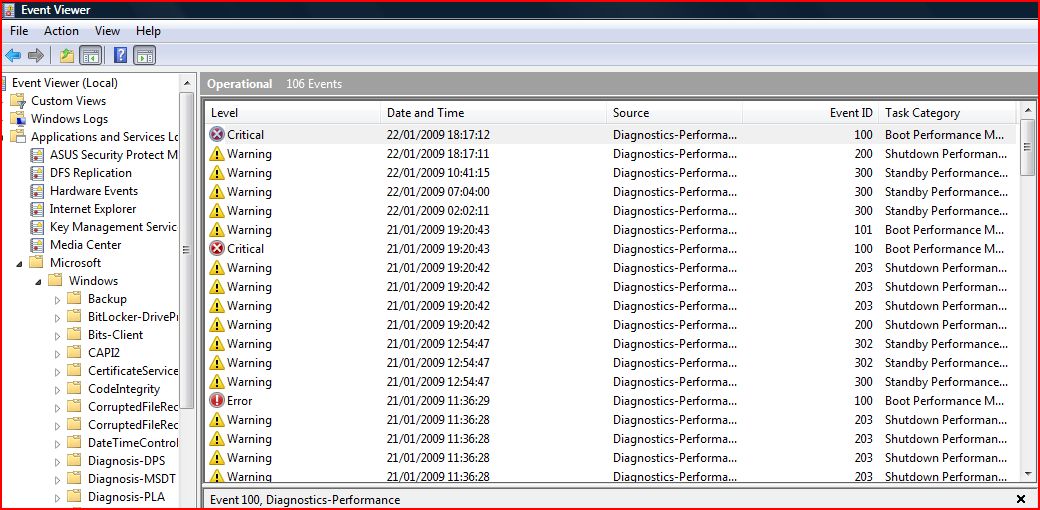
Task: Select Event Viewer (Local) root node
Action: pos(64,83)
